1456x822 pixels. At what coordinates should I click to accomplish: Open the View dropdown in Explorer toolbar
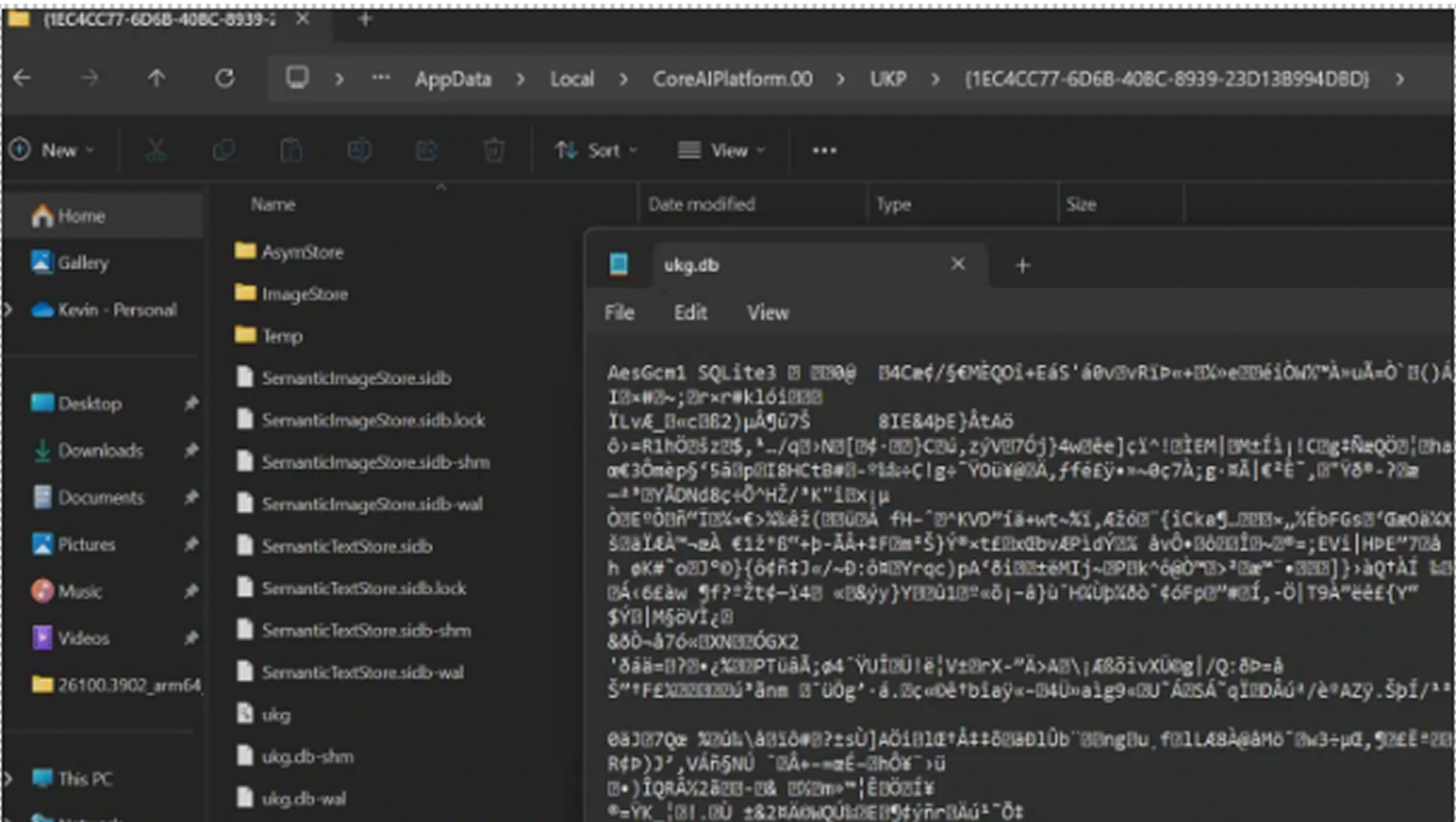click(721, 151)
